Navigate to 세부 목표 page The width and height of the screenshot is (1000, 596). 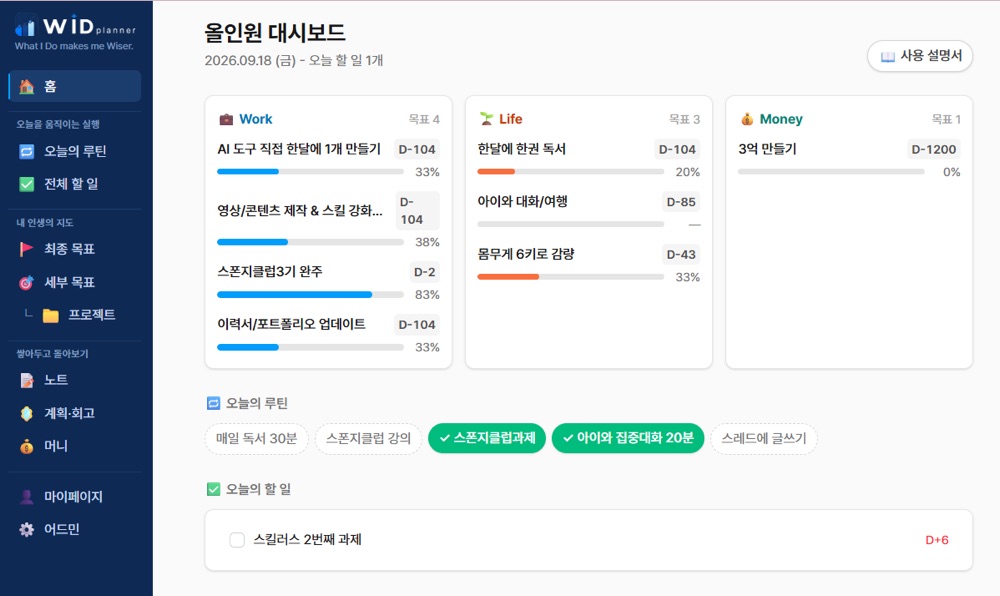[75, 282]
